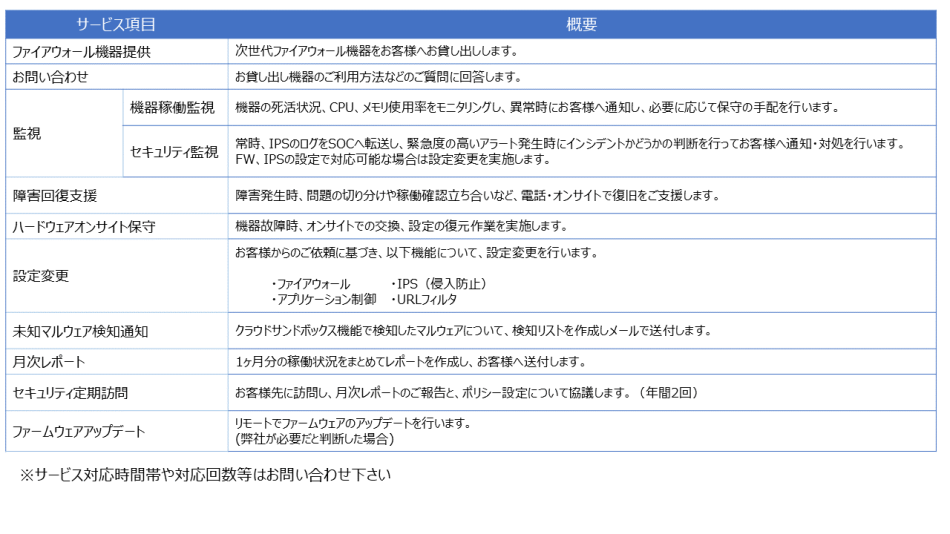Click the お客様先に訪問し、月次レポート description
950x534 pixels.
467,393
